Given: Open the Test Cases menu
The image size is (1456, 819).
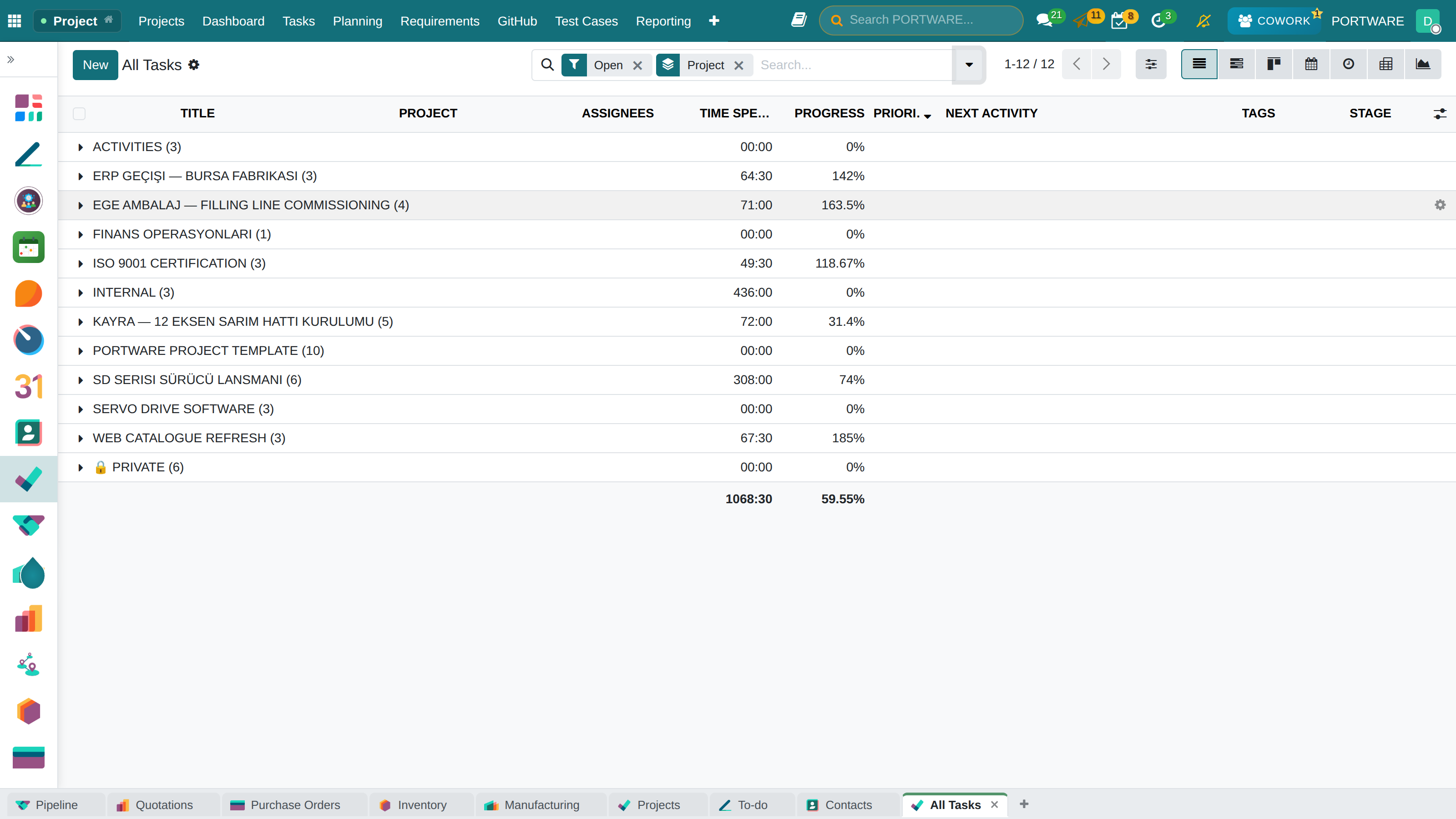Looking at the screenshot, I should pos(586,21).
